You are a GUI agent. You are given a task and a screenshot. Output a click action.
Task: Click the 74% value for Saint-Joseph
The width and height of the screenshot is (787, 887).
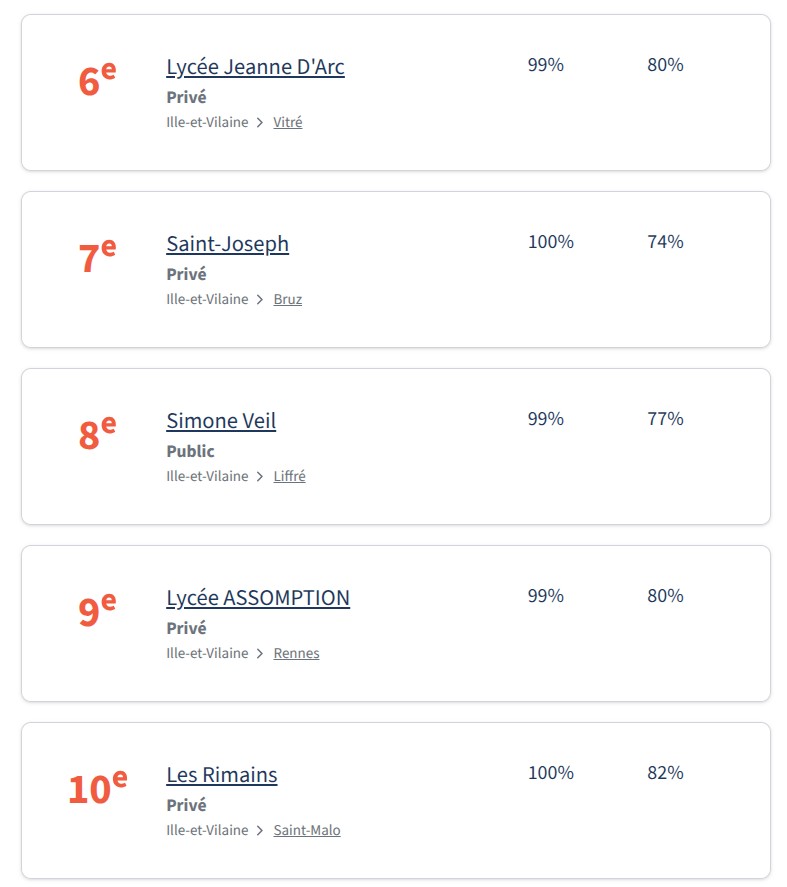665,242
